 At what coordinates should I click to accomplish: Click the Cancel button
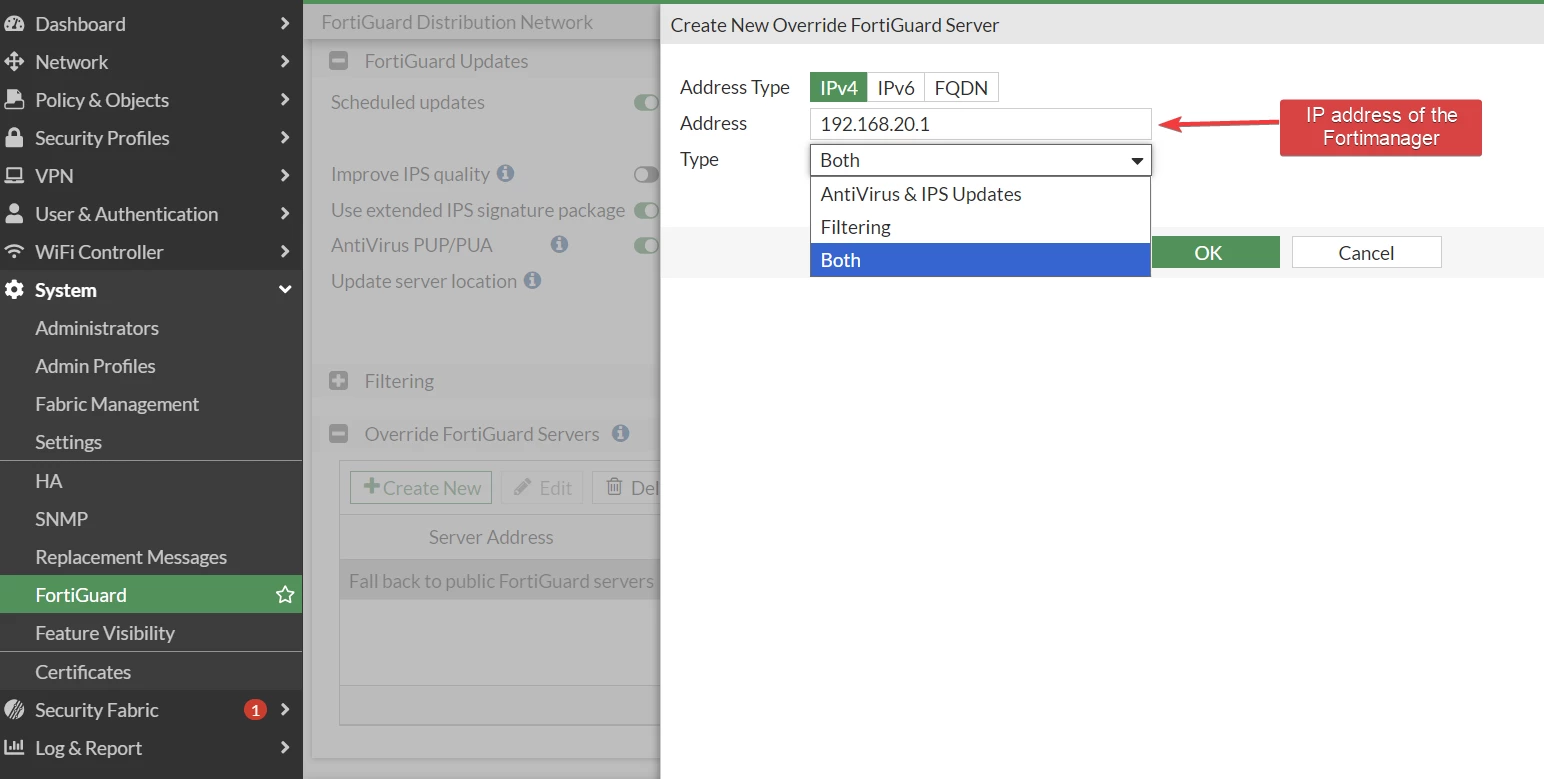[x=1366, y=252]
